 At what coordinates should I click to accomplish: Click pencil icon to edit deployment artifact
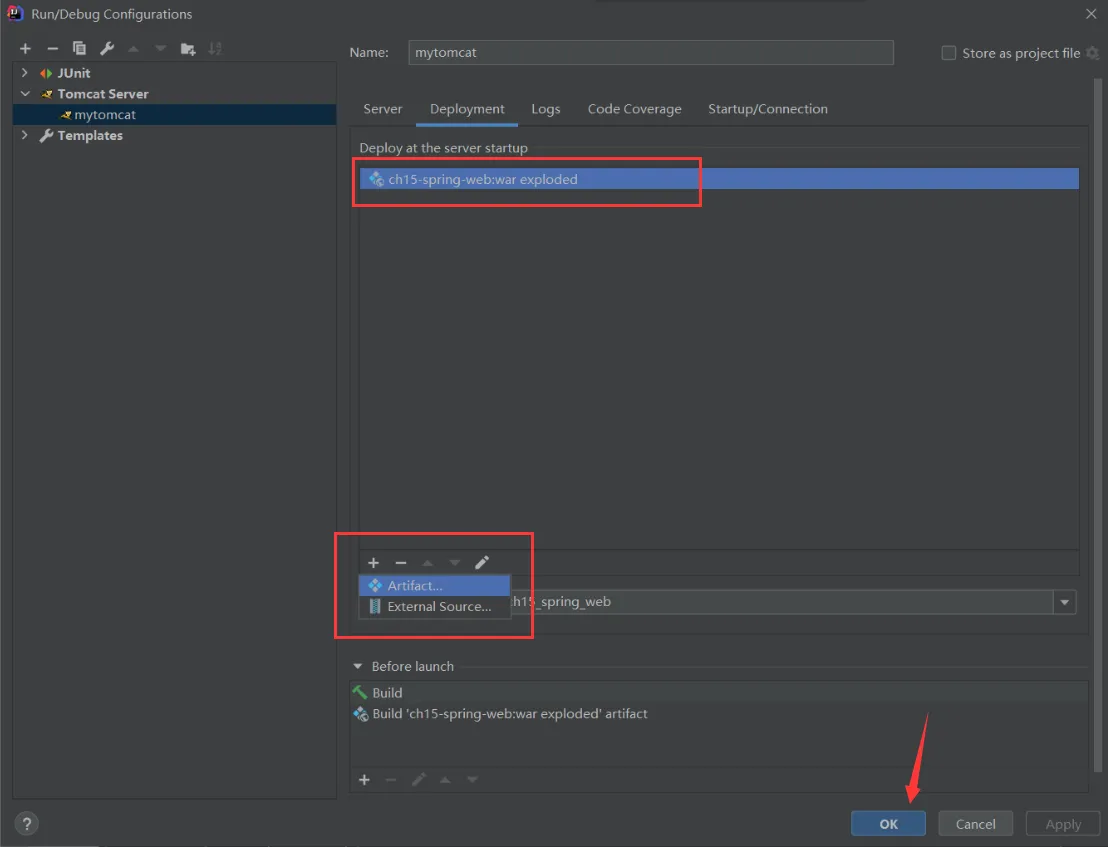482,563
